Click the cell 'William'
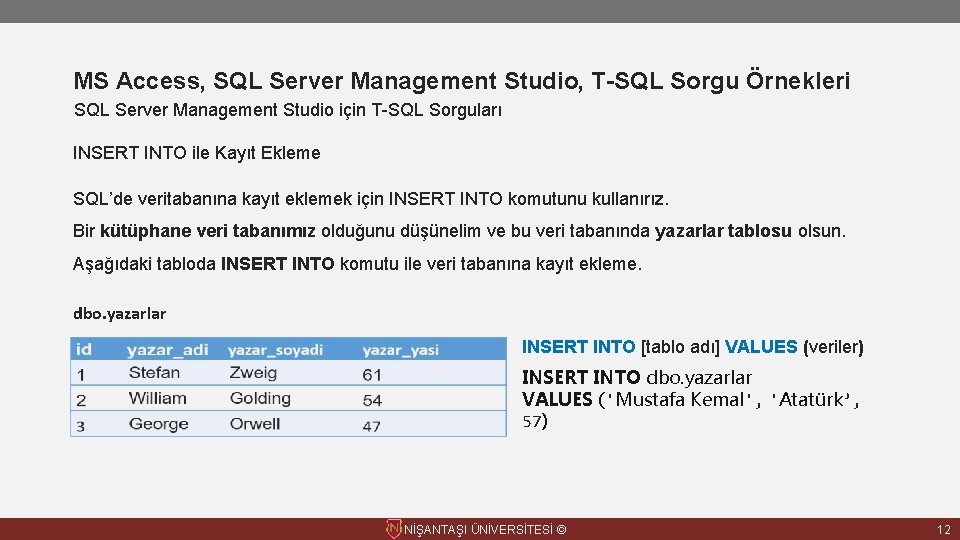The image size is (960, 540). (x=158, y=399)
